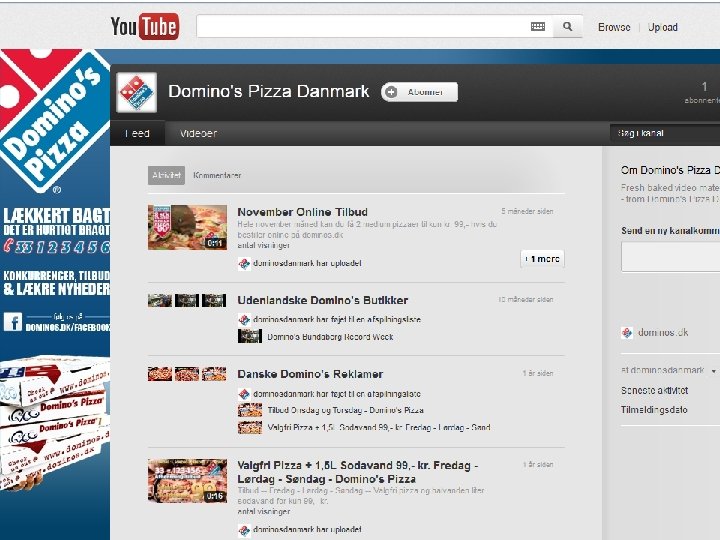Viewport: 720px width, 540px height.
Task: Open the on-screen keyboard icon in search bar
Action: click(538, 27)
